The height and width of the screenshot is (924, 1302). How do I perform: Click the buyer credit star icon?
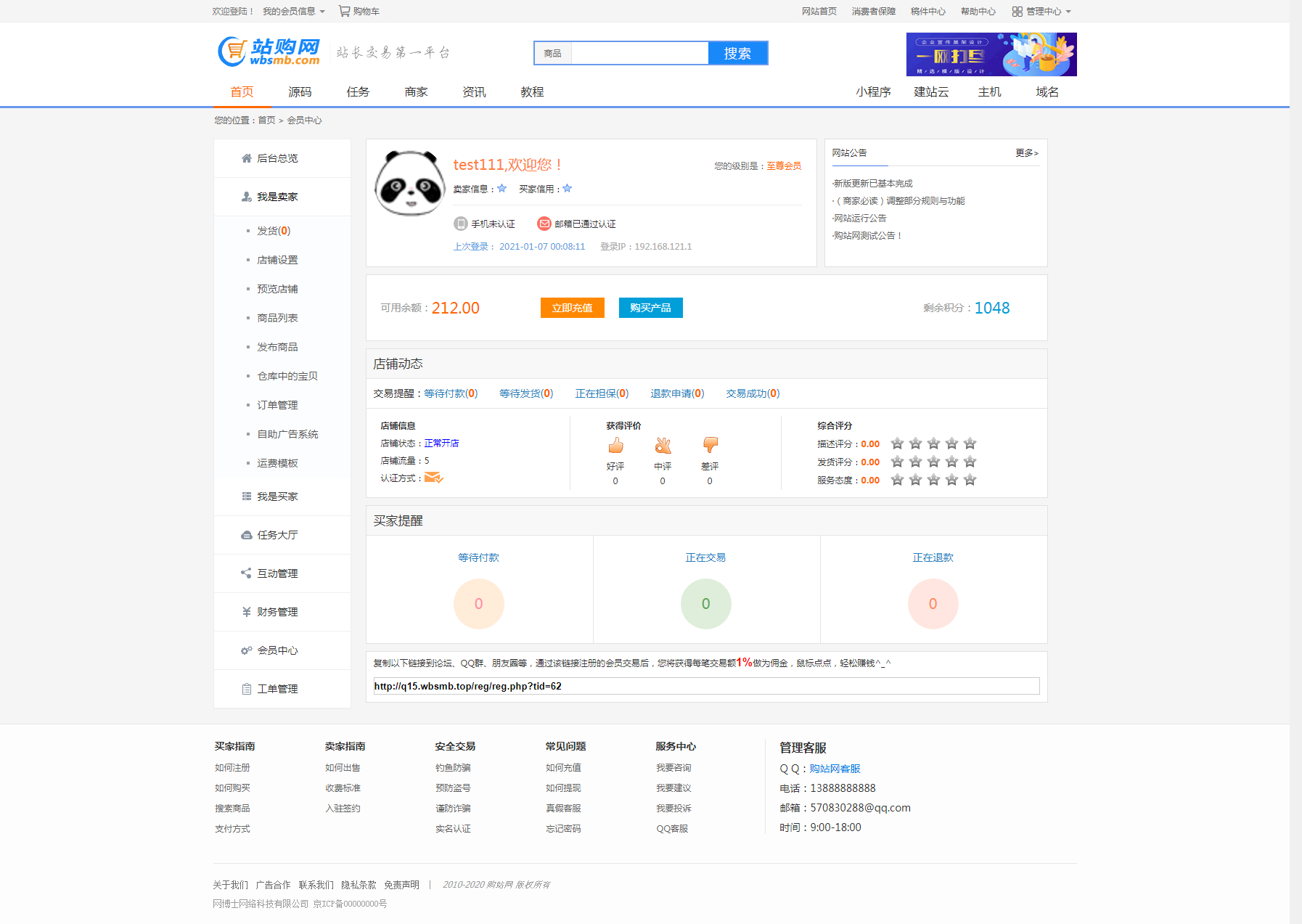[568, 189]
